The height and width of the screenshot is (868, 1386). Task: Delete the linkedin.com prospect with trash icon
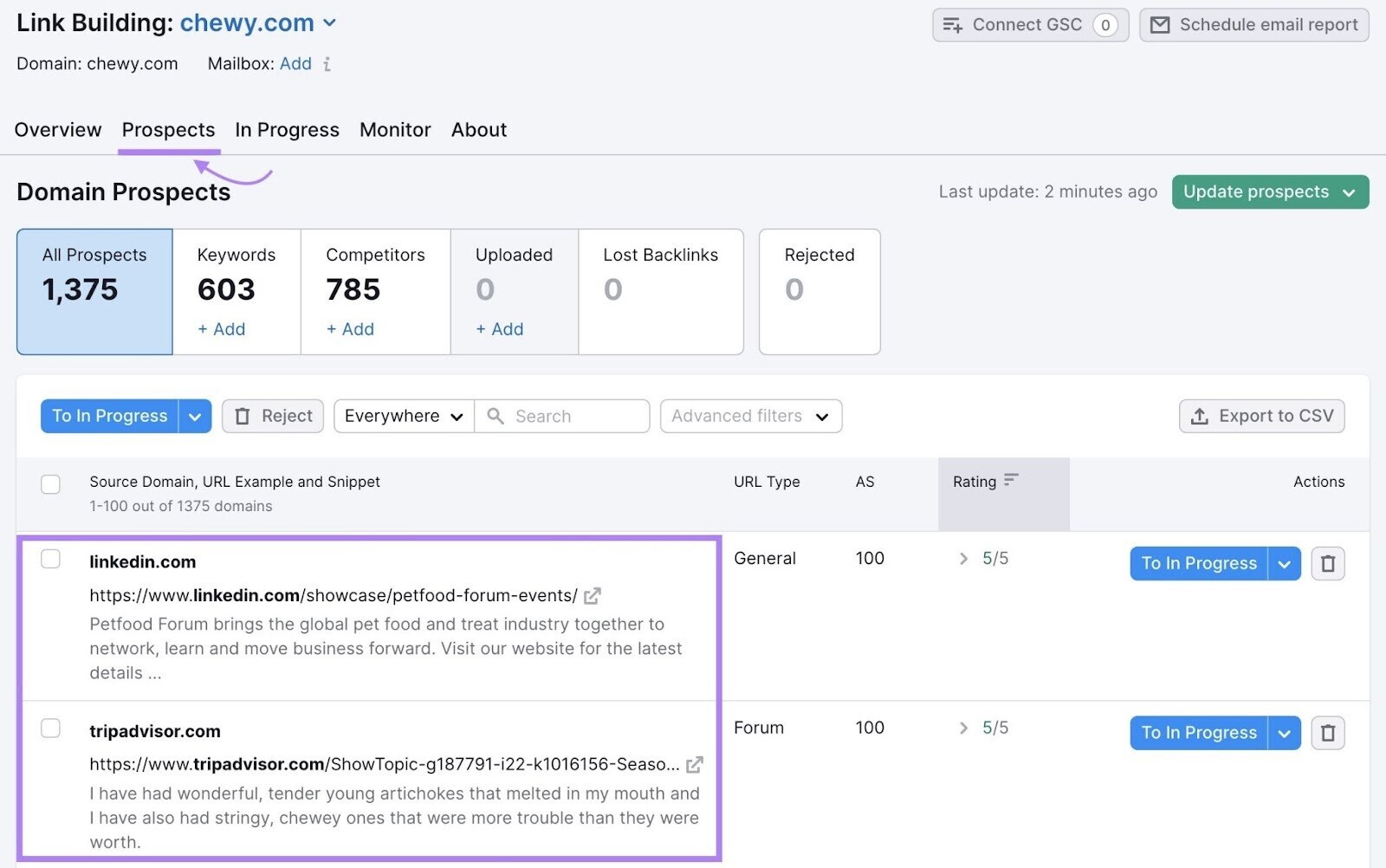1328,563
